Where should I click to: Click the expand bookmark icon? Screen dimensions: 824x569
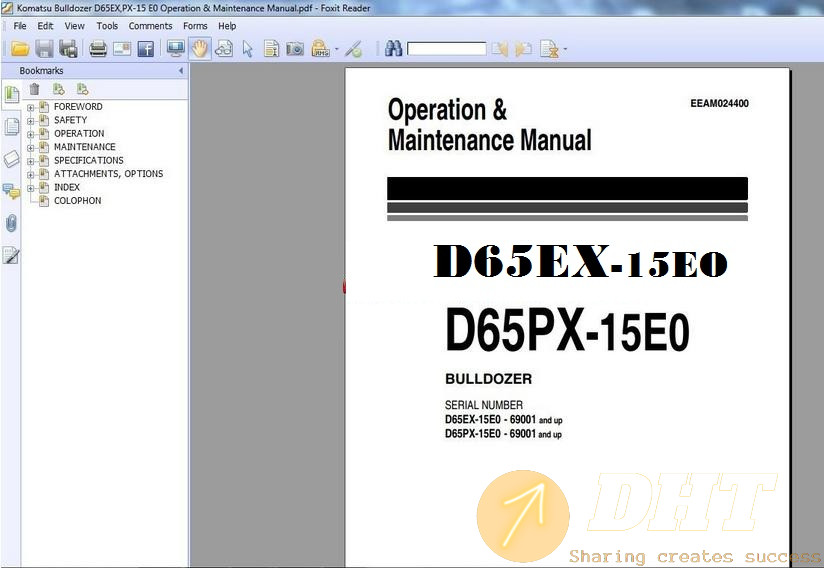coord(59,89)
